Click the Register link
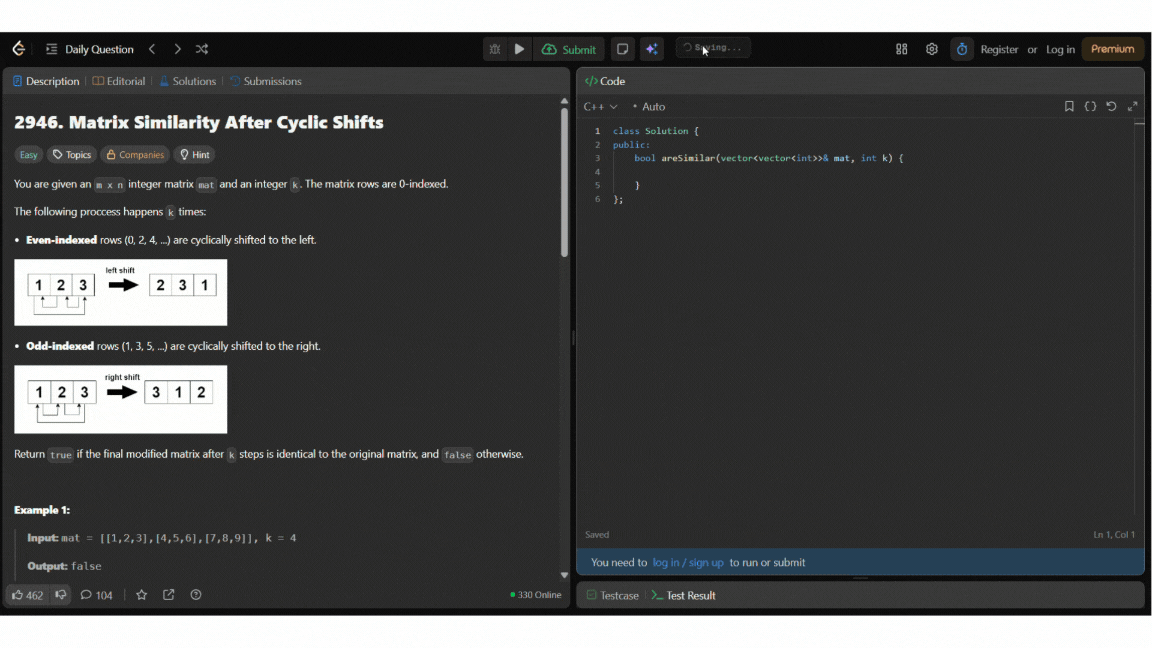 click(999, 49)
